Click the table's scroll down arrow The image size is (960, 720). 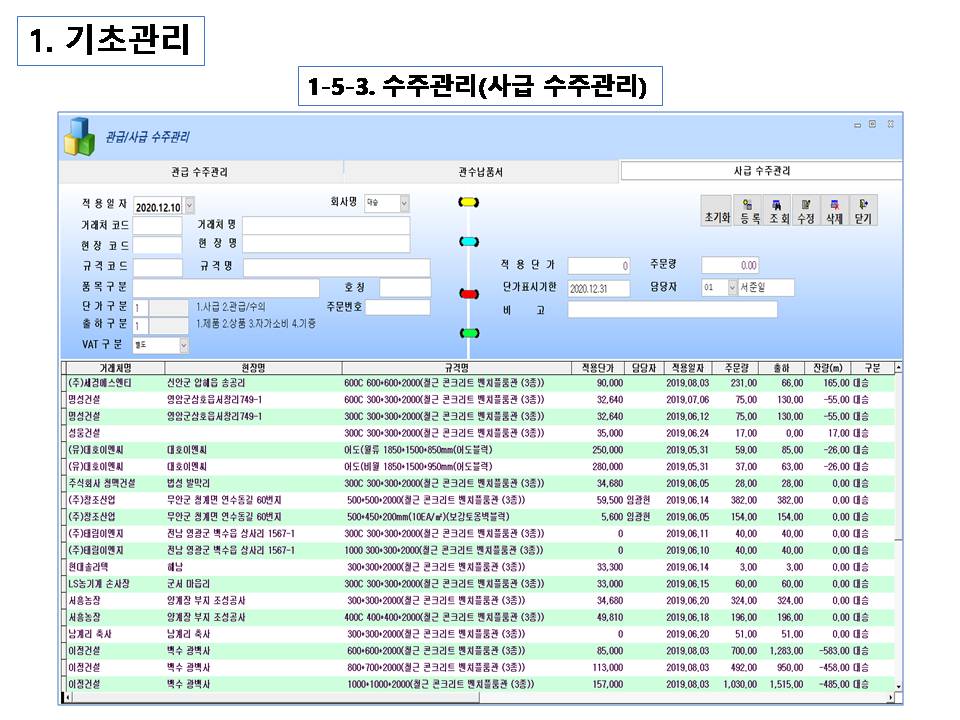[x=898, y=687]
